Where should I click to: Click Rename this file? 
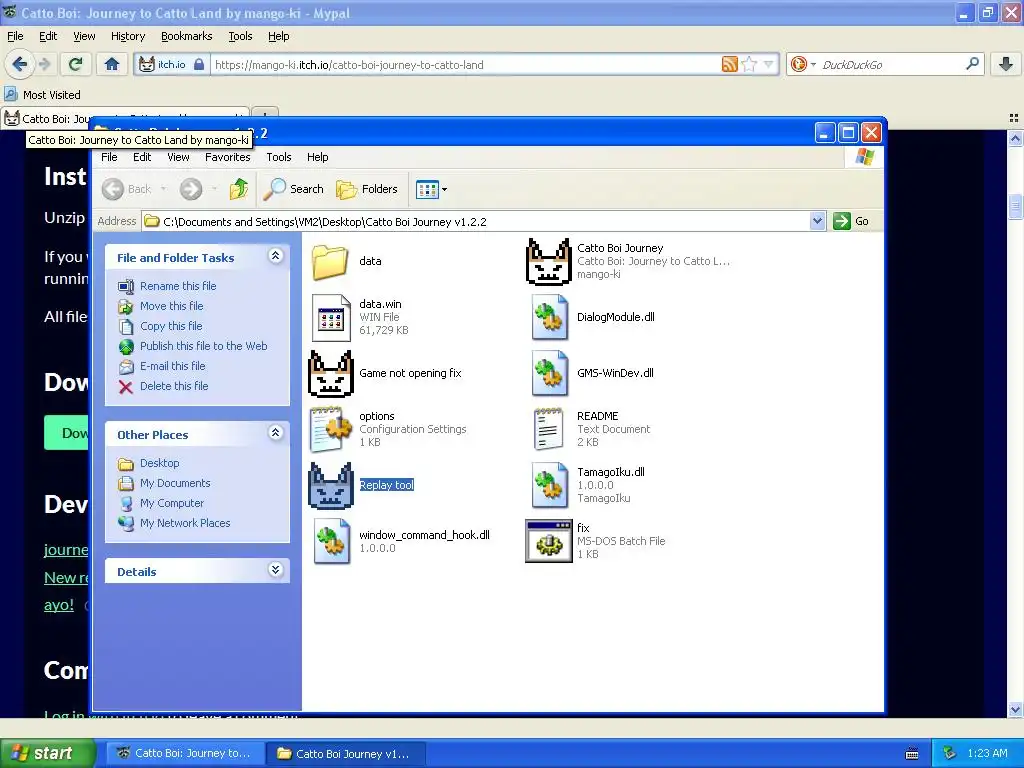(178, 286)
